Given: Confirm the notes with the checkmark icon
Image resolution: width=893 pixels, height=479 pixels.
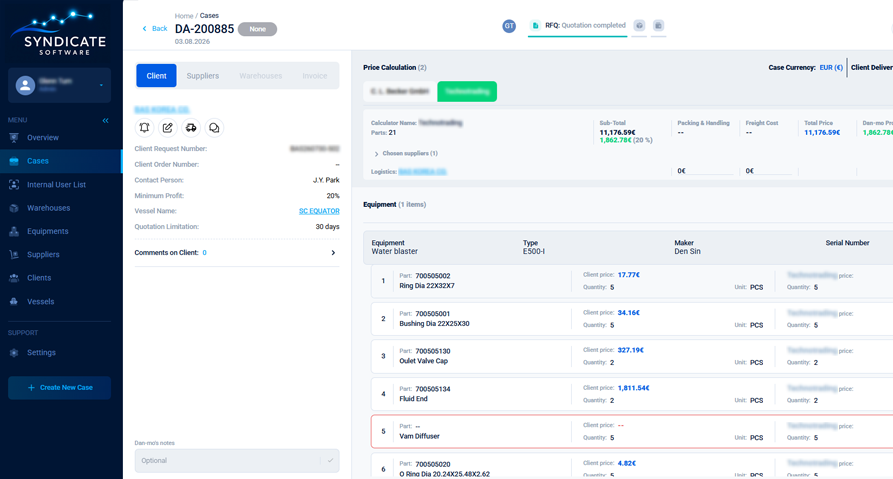Looking at the screenshot, I should pos(330,460).
